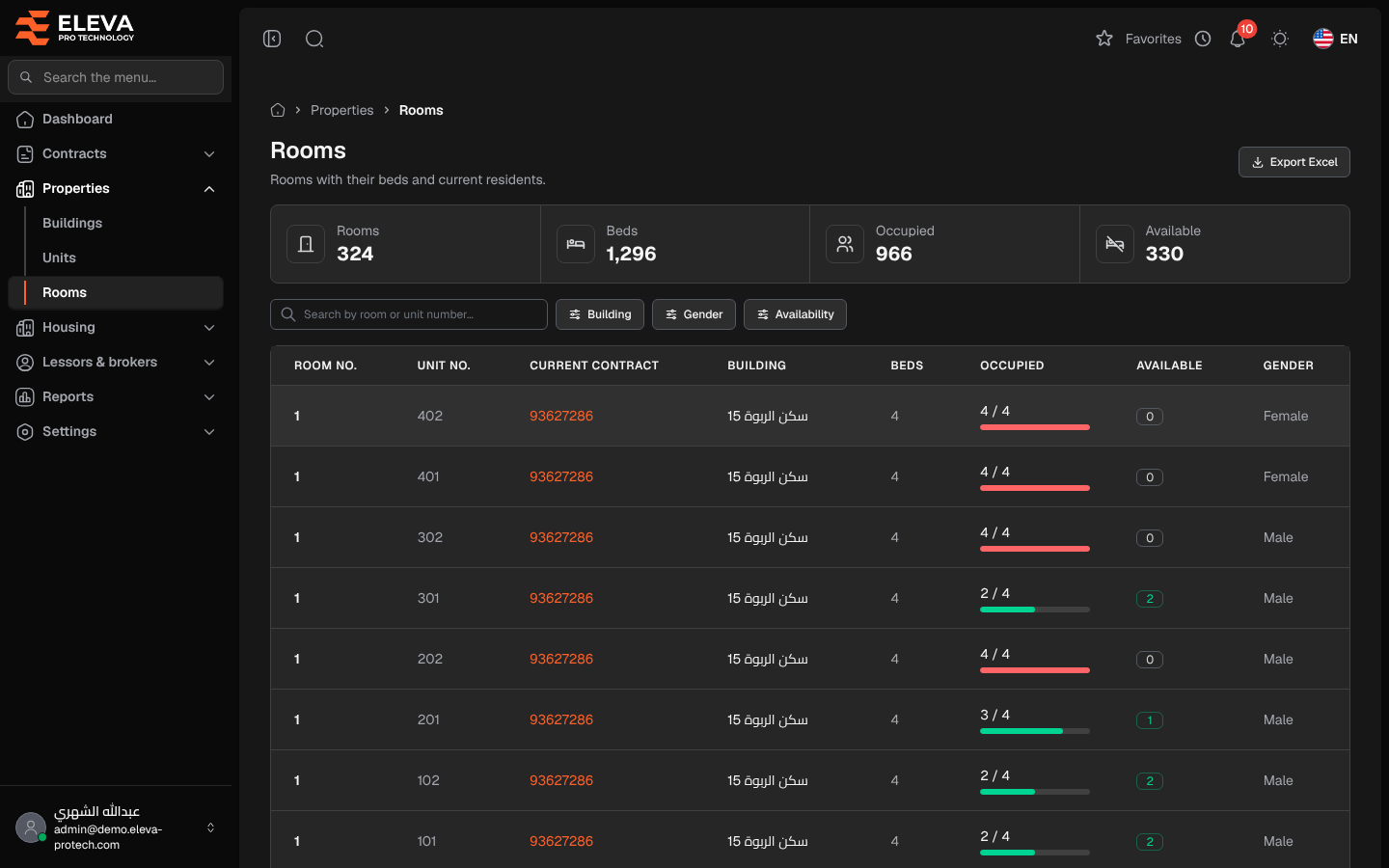This screenshot has width=1389, height=868.
Task: Collapse the sidebar panel icon
Action: pos(272,39)
